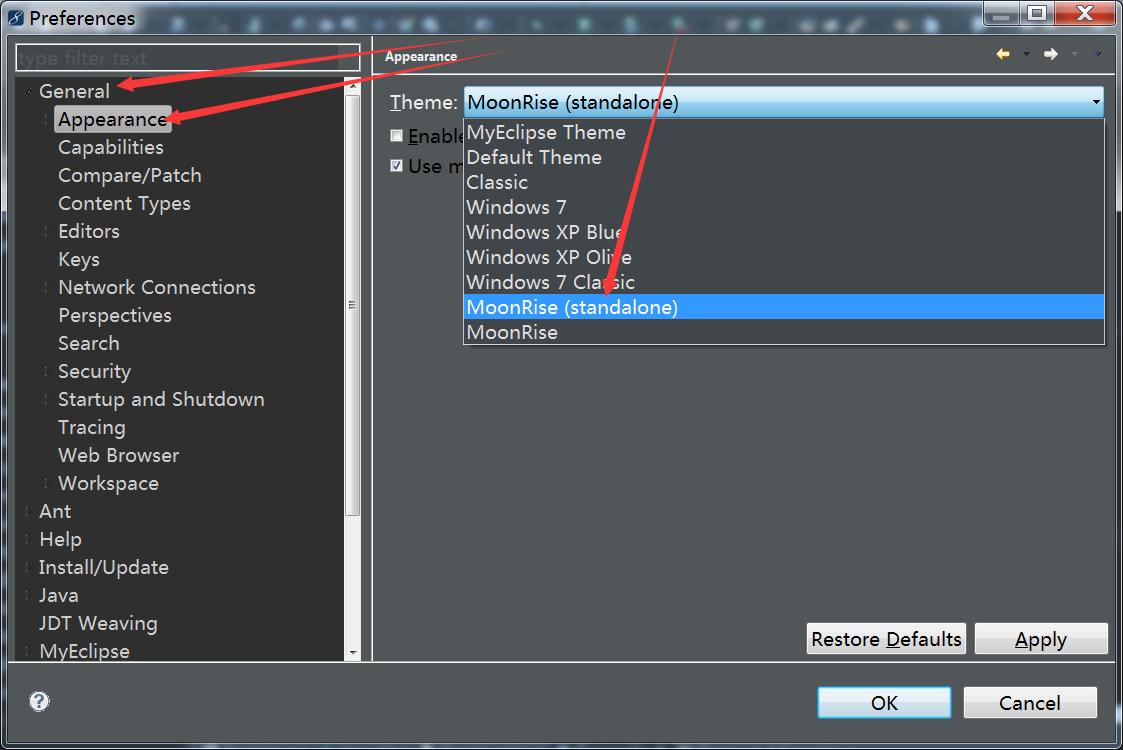Confirm the preferences with OK
Screen dimensions: 1123x750
click(885, 703)
